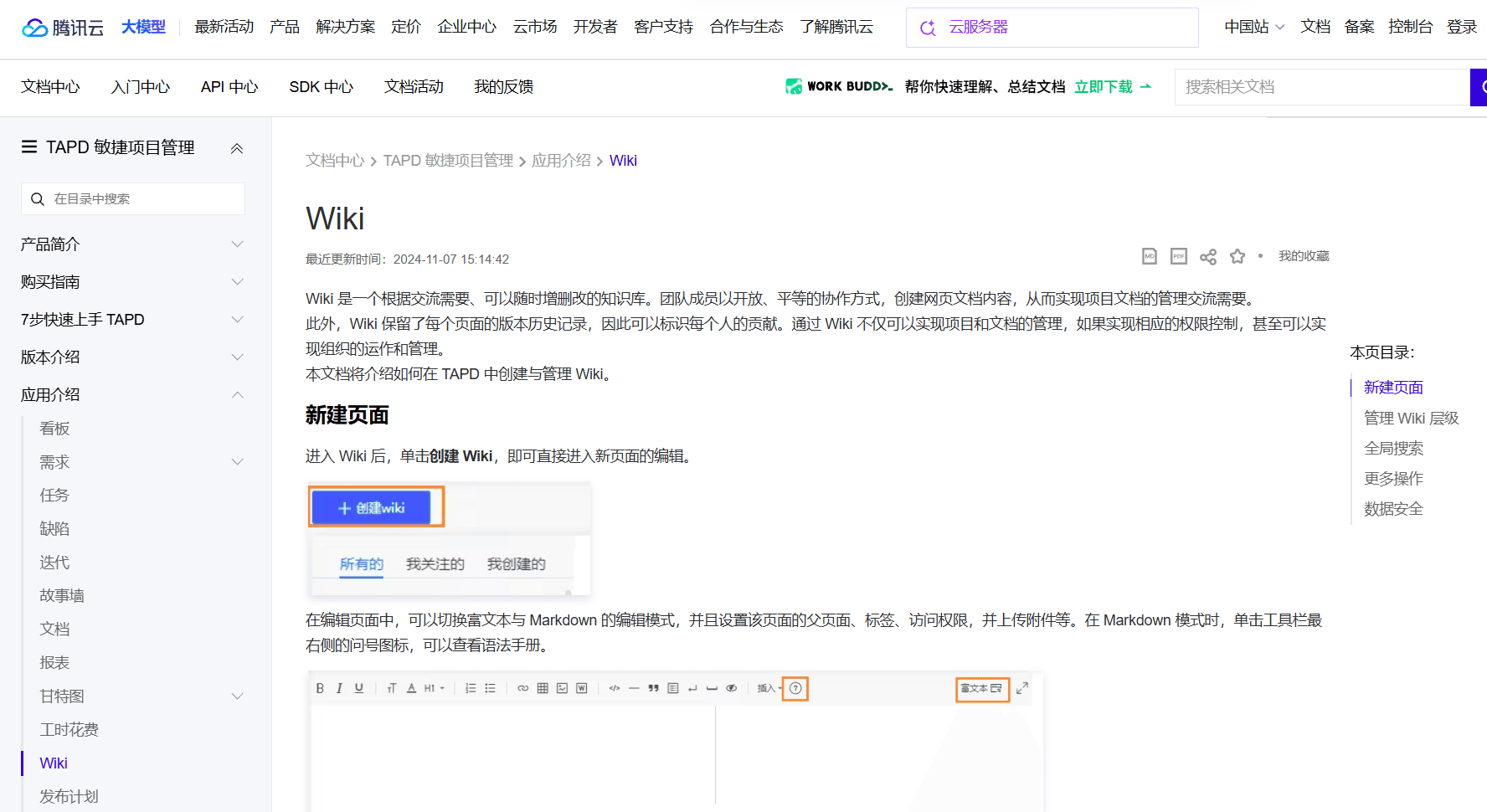Focus the 搜索相关文档 search field
The width and height of the screenshot is (1487, 812).
click(x=1322, y=87)
